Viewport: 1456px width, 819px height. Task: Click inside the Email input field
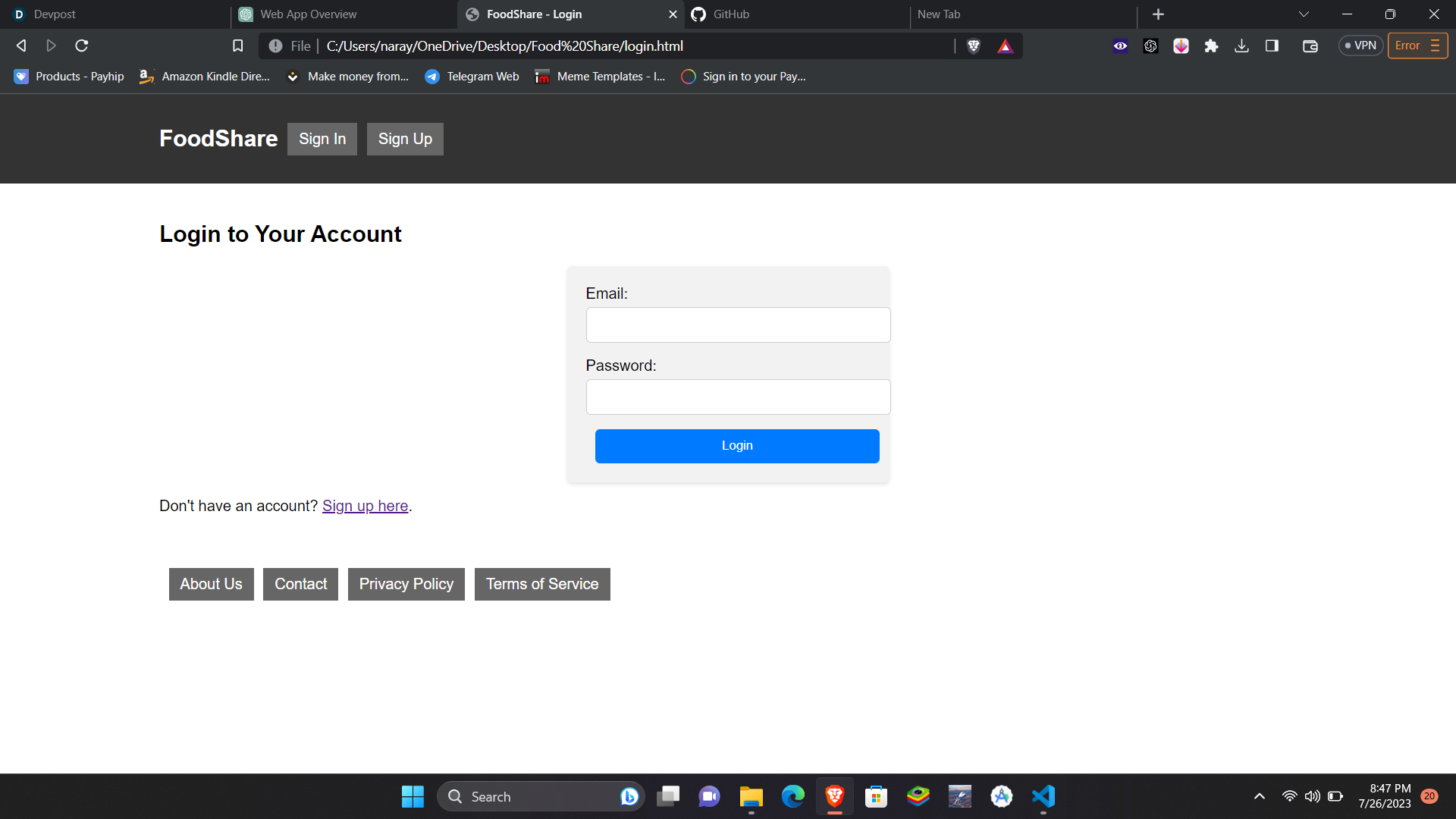(x=737, y=325)
